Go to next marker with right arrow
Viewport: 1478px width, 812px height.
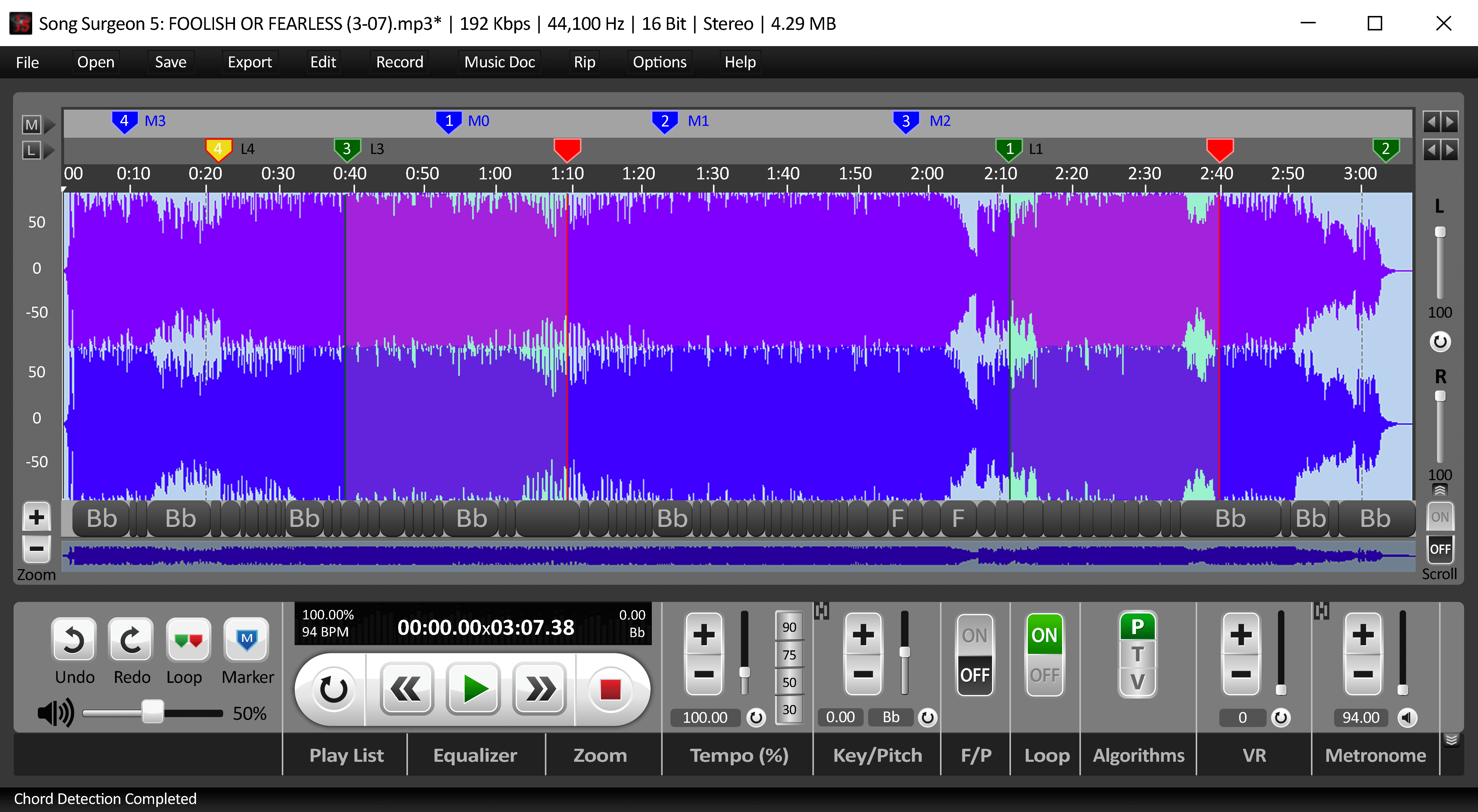tap(1449, 121)
